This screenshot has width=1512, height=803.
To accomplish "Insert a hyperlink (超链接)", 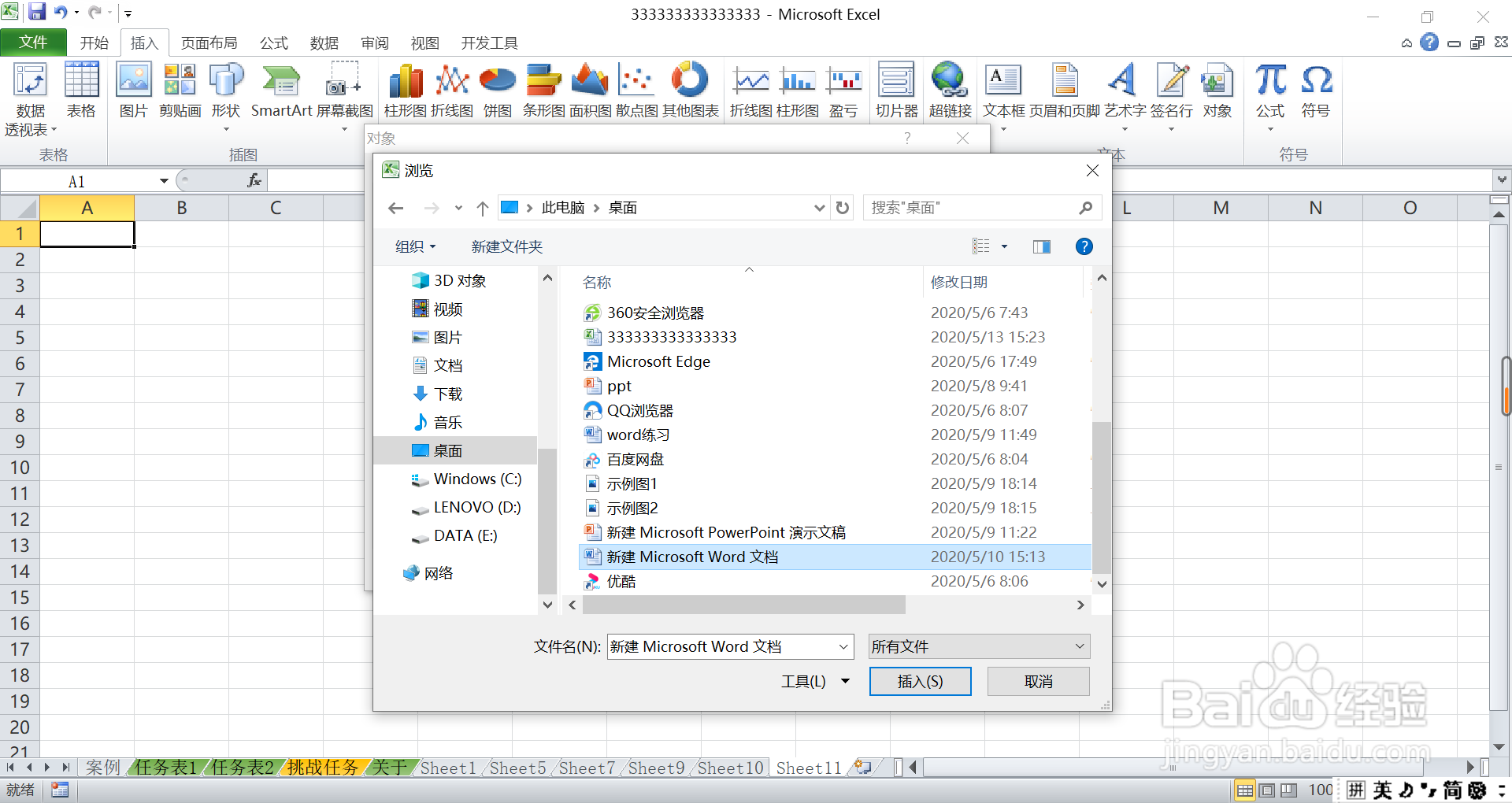I will [x=951, y=91].
